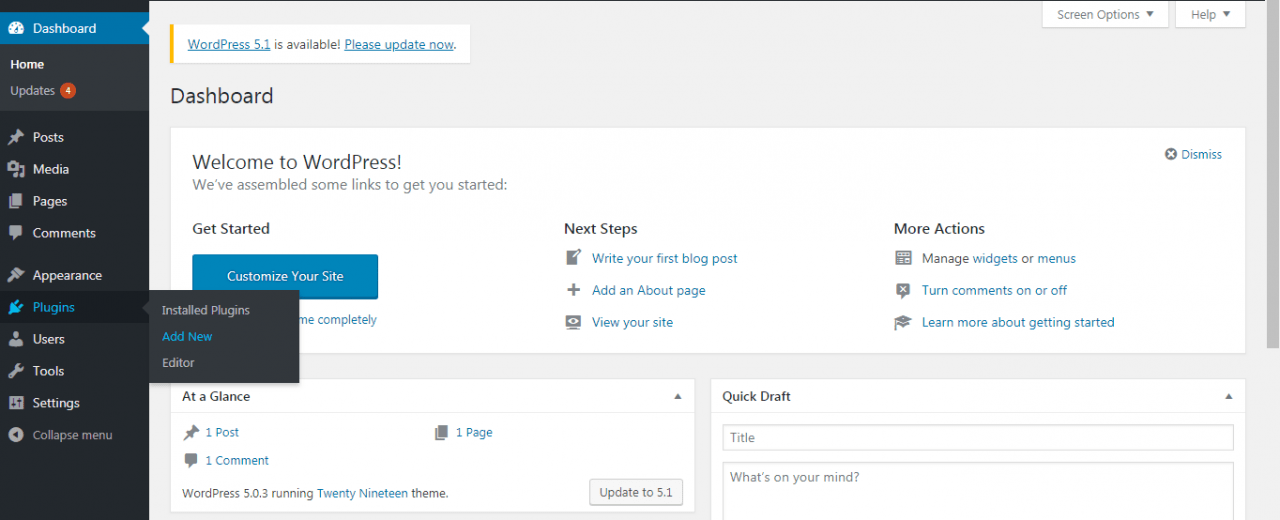1280x520 pixels.
Task: Click the Update to 5.1 button
Action: tap(636, 492)
